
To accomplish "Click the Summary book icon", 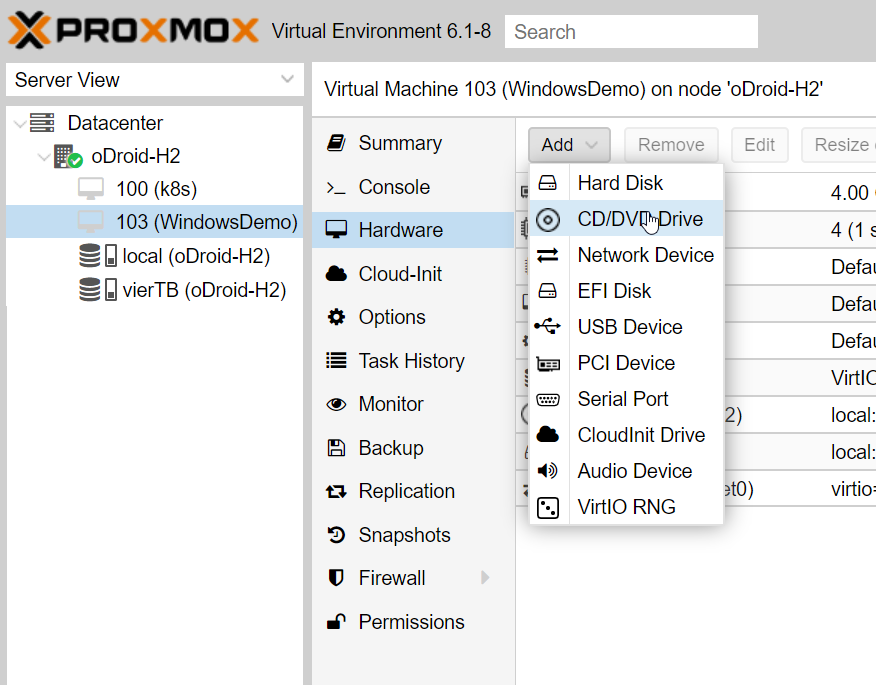I will point(336,143).
